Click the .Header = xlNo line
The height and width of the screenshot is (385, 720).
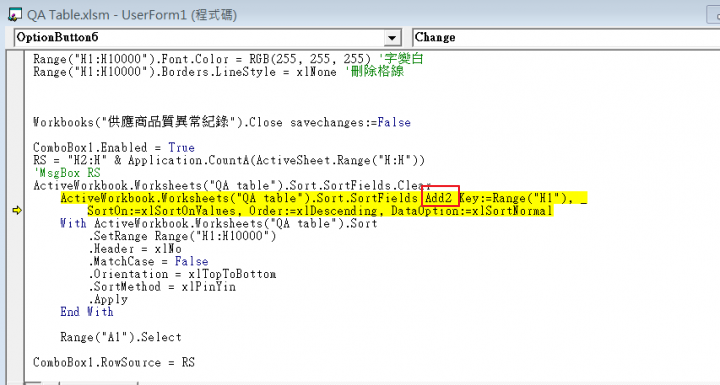pos(135,249)
